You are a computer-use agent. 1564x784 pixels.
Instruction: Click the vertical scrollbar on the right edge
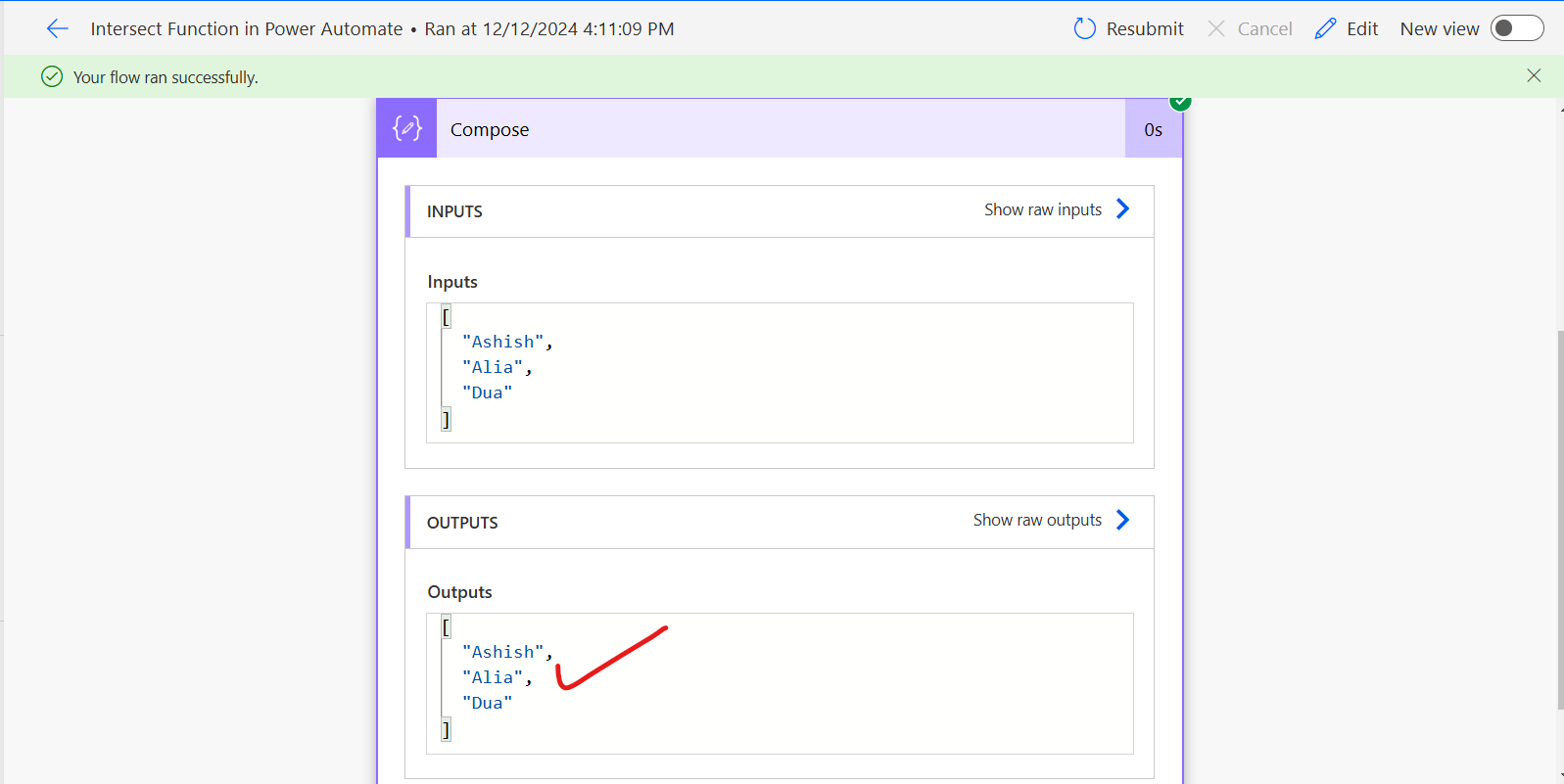click(x=1559, y=519)
